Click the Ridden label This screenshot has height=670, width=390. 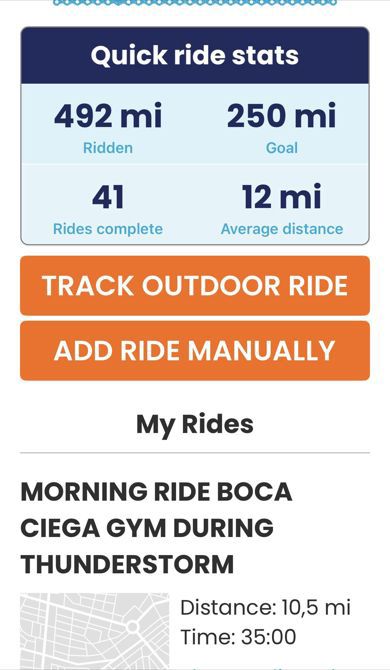[x=108, y=148]
